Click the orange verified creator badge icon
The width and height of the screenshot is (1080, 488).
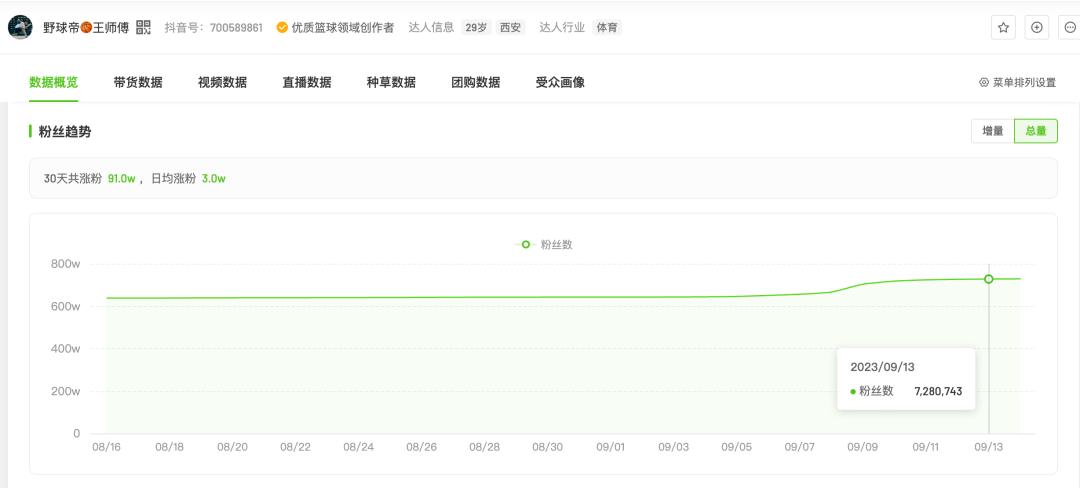(x=282, y=28)
